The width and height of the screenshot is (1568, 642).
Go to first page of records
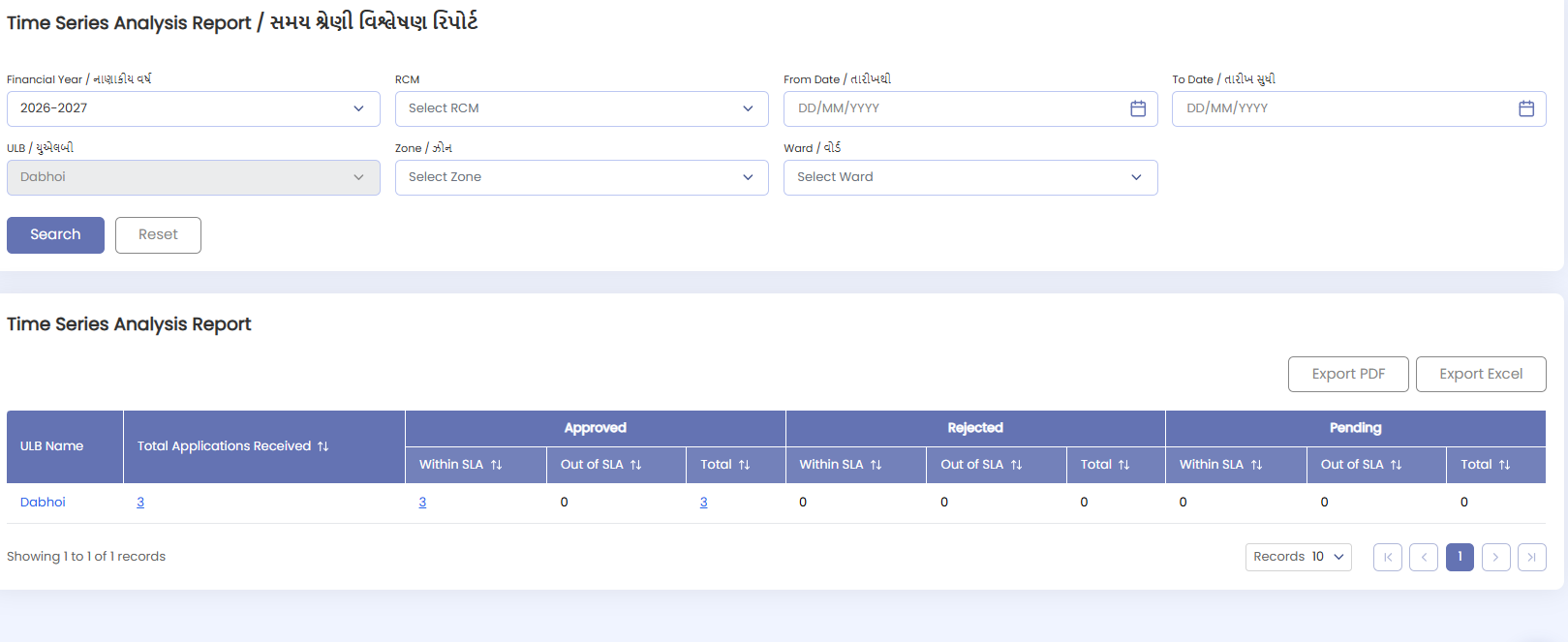(x=1388, y=557)
